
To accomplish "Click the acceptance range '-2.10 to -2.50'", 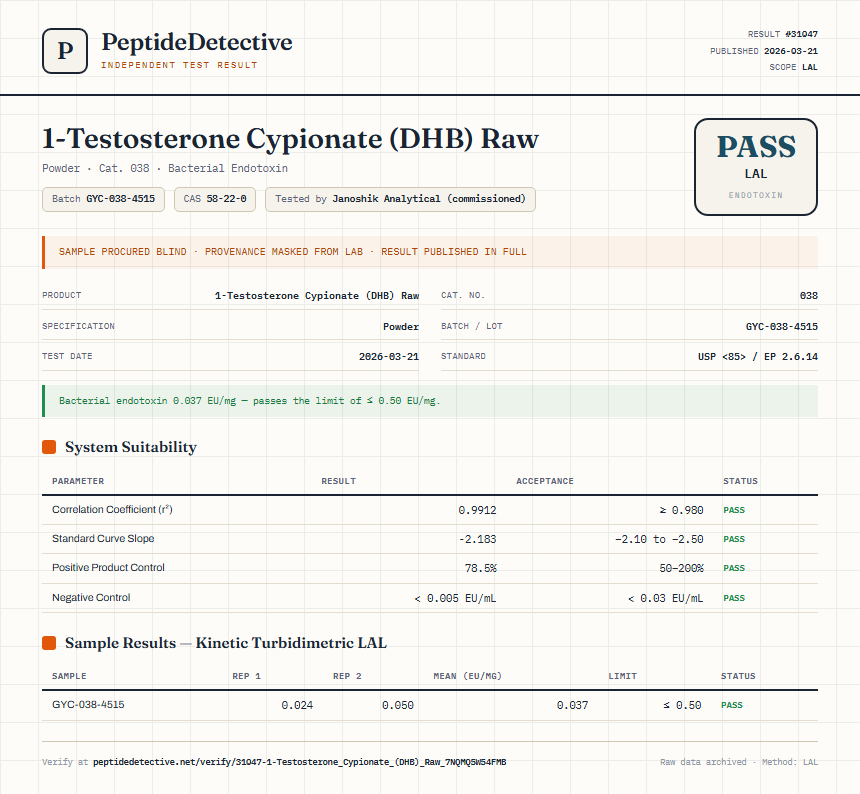I will pos(659,539).
